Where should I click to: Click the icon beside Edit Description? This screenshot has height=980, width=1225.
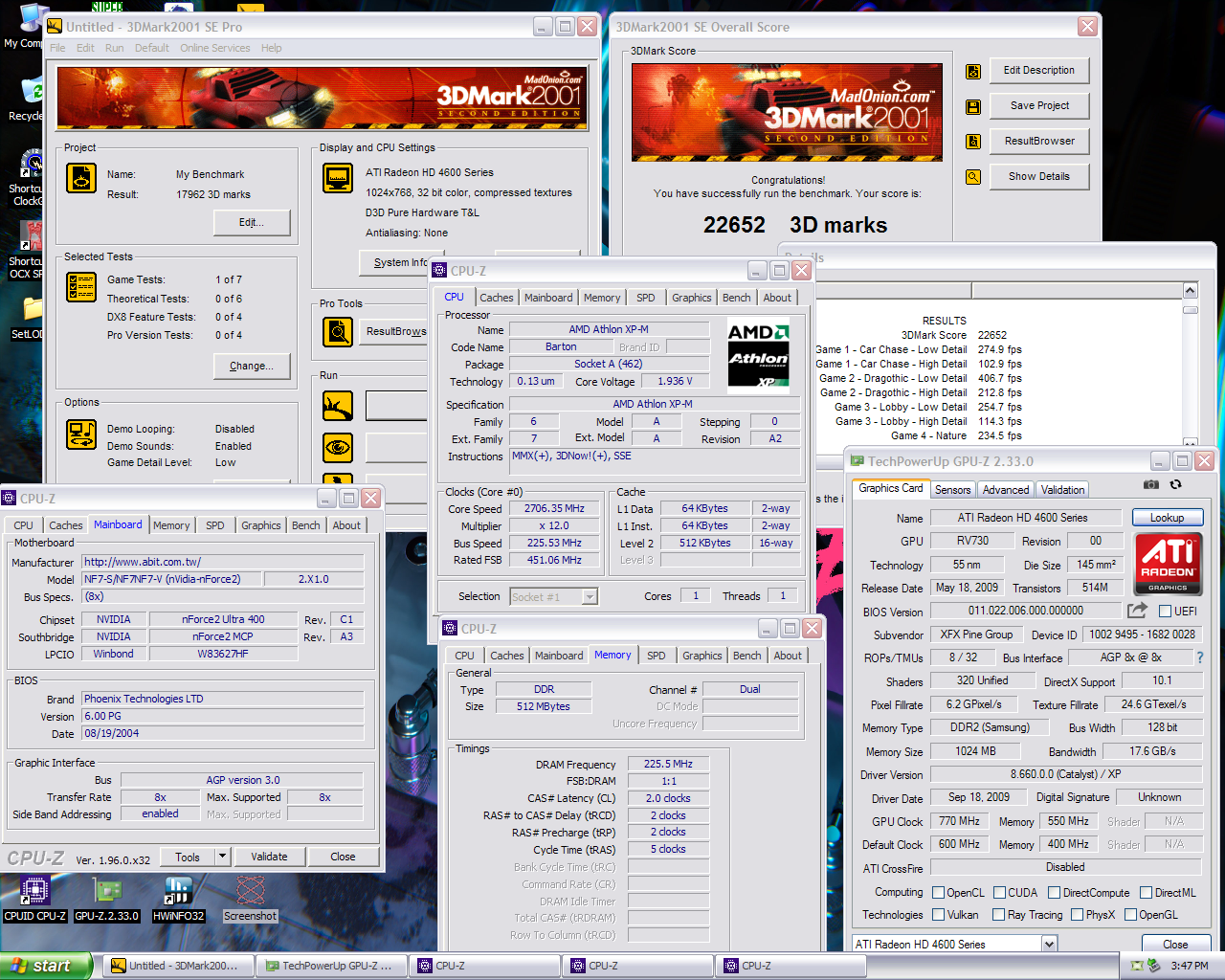pos(973,71)
